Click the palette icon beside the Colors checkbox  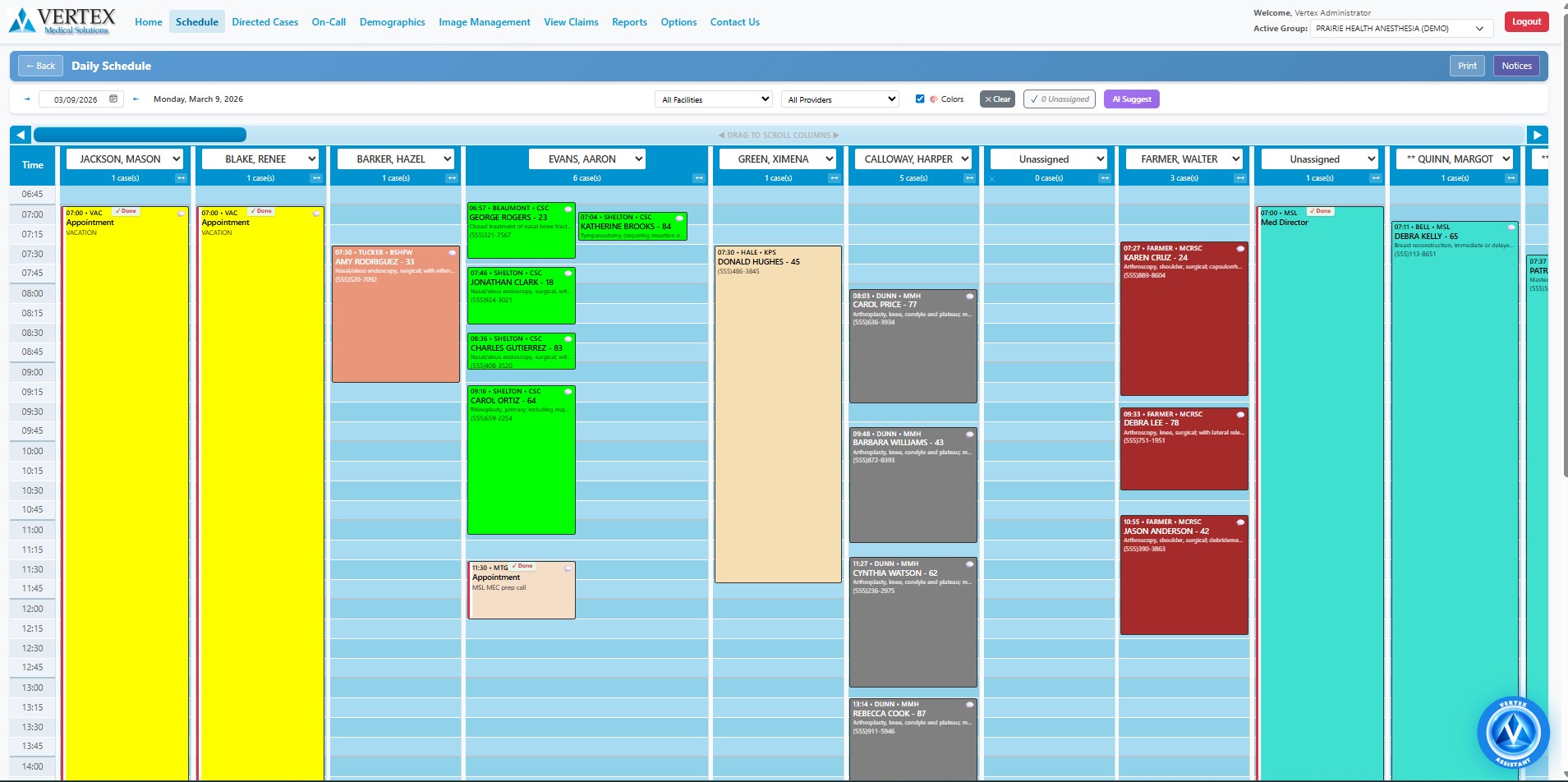(x=936, y=99)
